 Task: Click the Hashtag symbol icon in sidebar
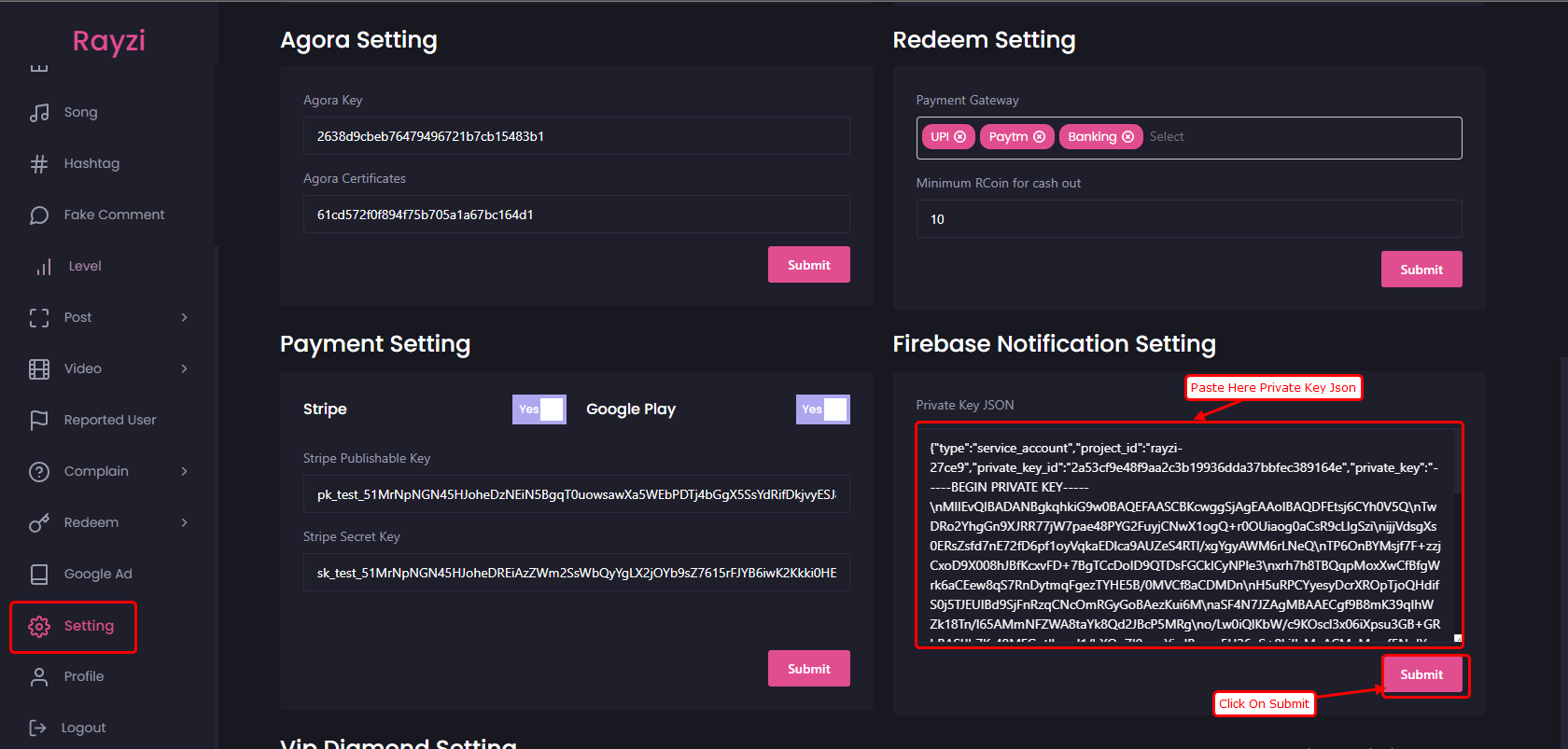click(x=39, y=164)
